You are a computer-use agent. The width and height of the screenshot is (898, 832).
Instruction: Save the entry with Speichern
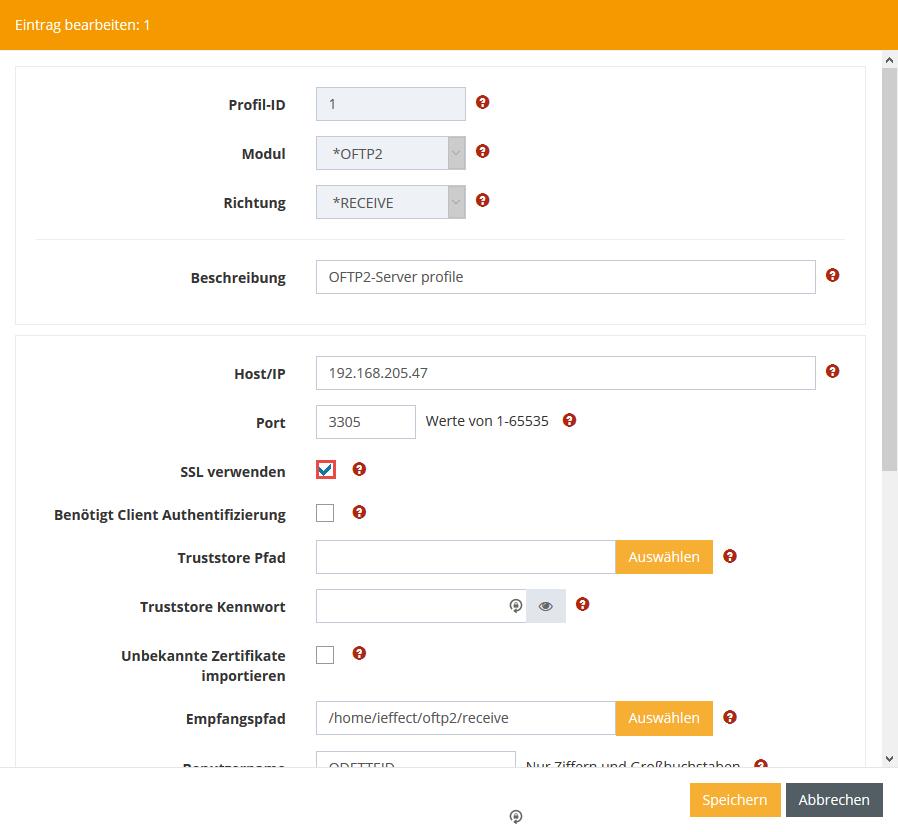click(x=734, y=800)
